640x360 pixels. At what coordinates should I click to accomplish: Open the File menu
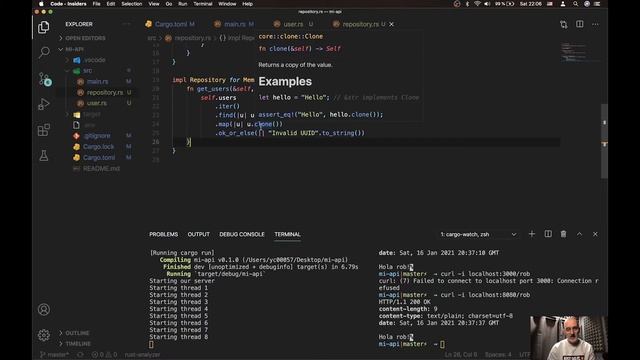[x=96, y=4]
